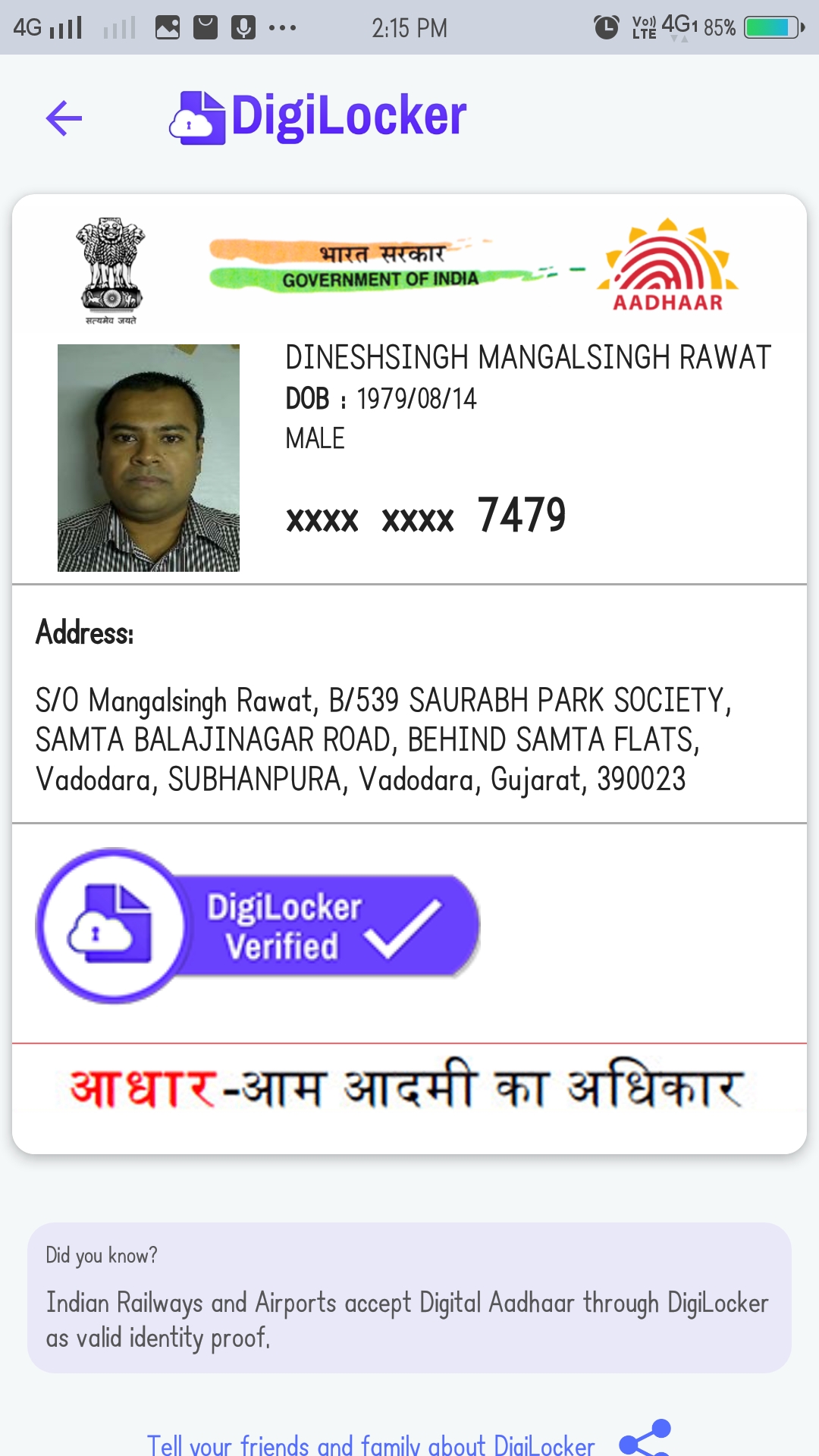Tap the masked Aadhaar number ending 7479
This screenshot has width=819, height=1456.
coord(425,516)
